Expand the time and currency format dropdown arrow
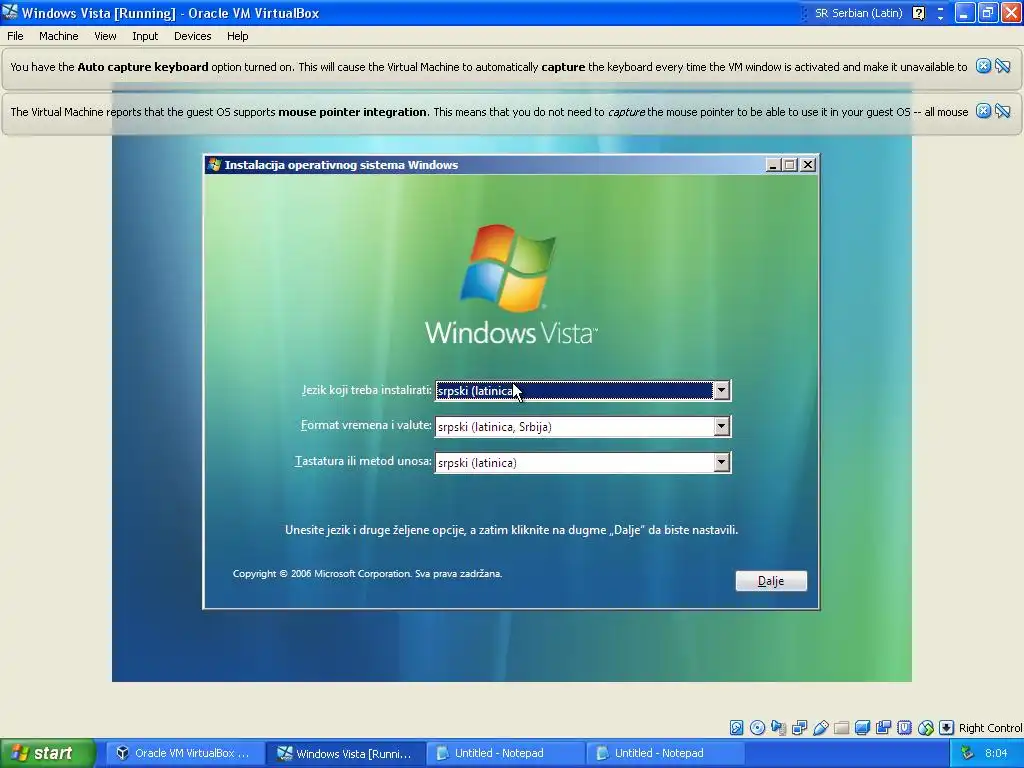This screenshot has height=768, width=1024. tap(721, 426)
